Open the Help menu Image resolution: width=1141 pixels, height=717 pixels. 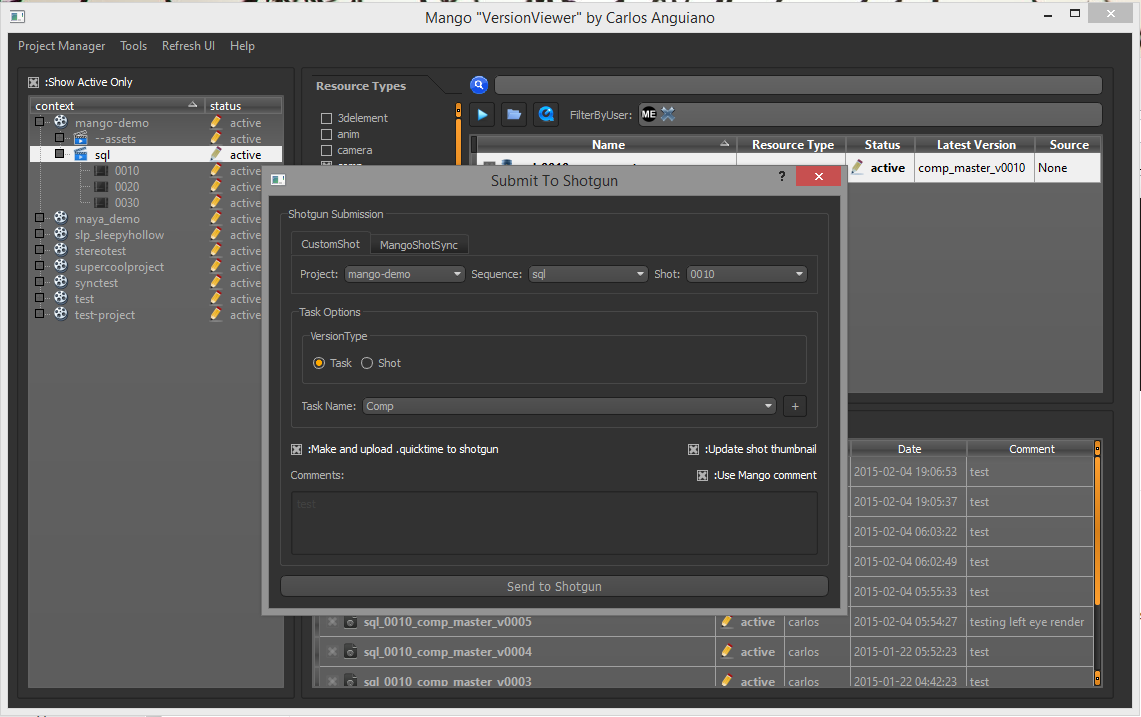(242, 46)
